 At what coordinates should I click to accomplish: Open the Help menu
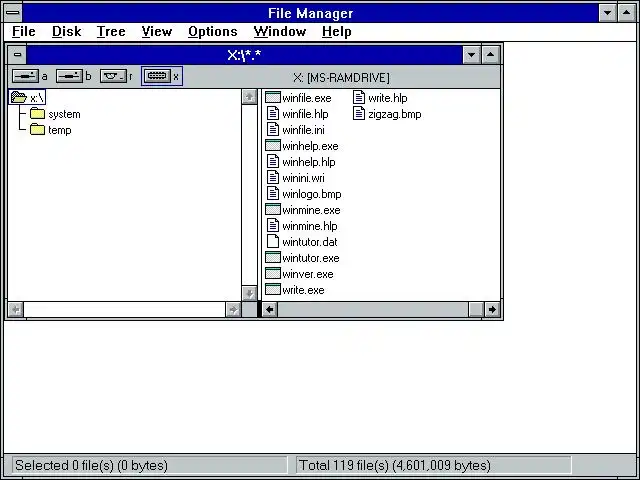pos(337,31)
